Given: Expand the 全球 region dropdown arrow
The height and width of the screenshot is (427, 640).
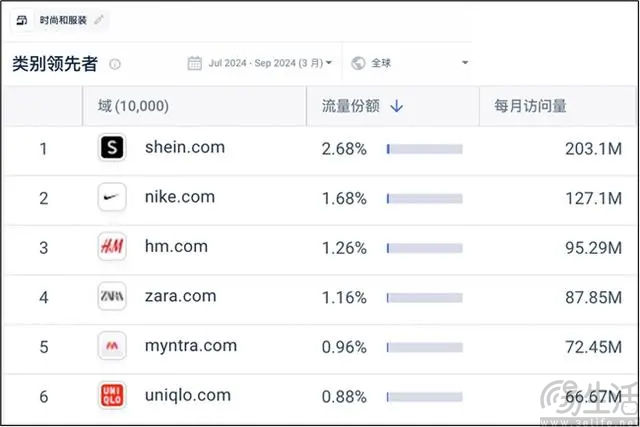Looking at the screenshot, I should [x=464, y=63].
